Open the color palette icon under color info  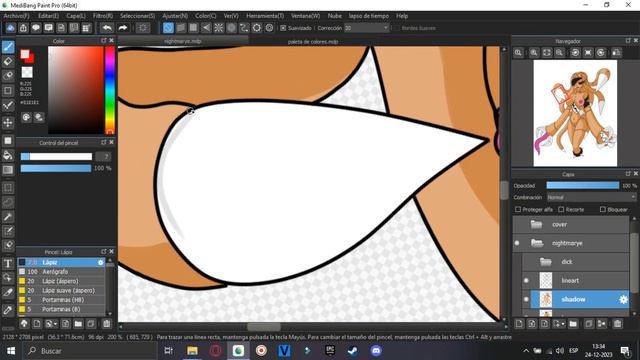[26, 118]
